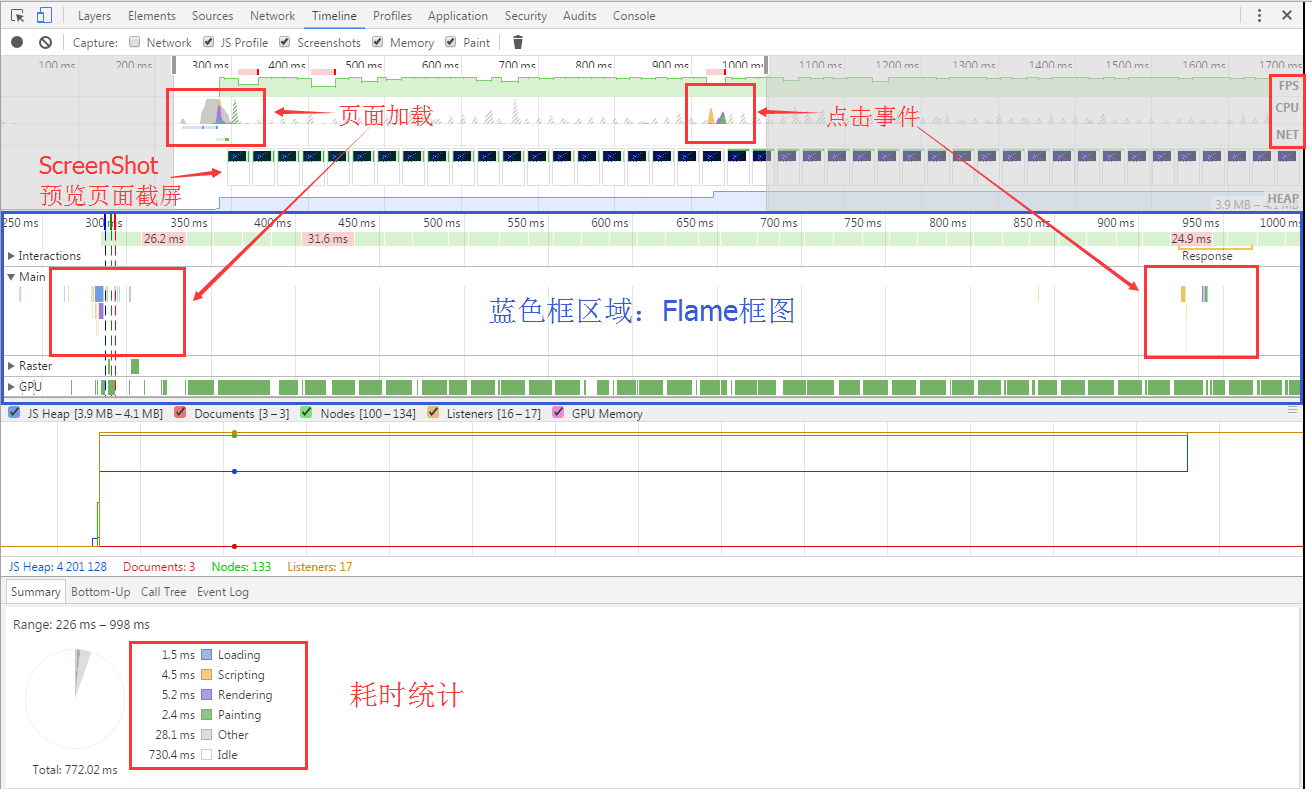Open the Bottom-Up tab

[x=100, y=592]
